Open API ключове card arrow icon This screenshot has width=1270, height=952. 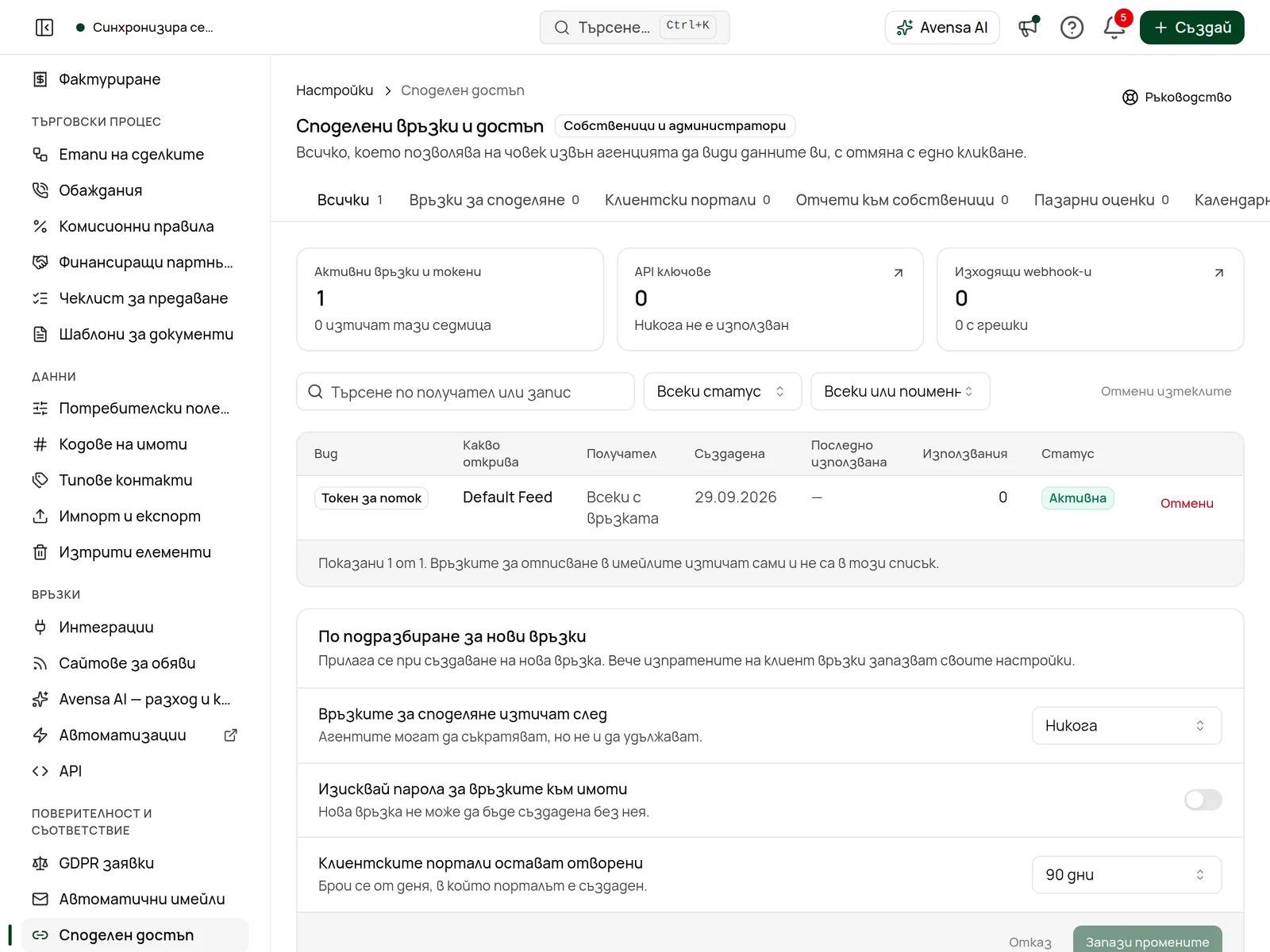tap(899, 273)
